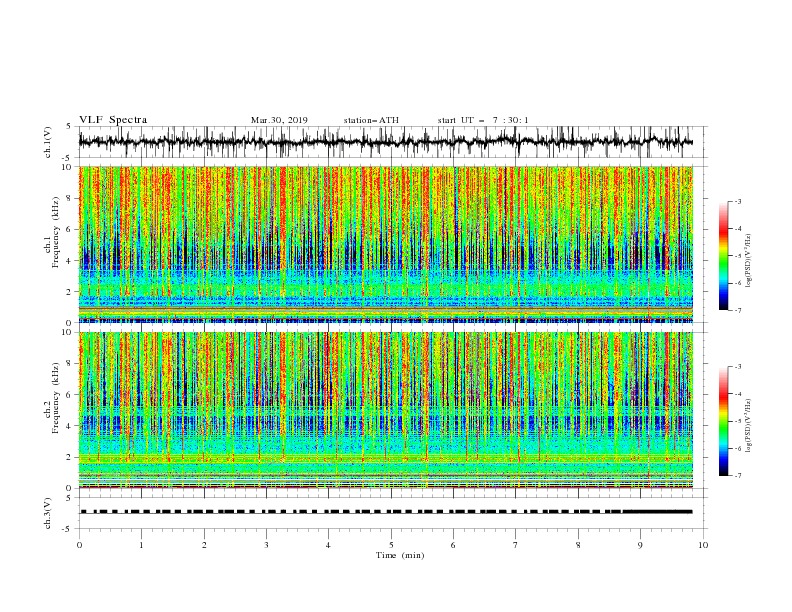Click the ch.2 spectrogram panel
This screenshot has height=612, width=792.
pos(386,410)
